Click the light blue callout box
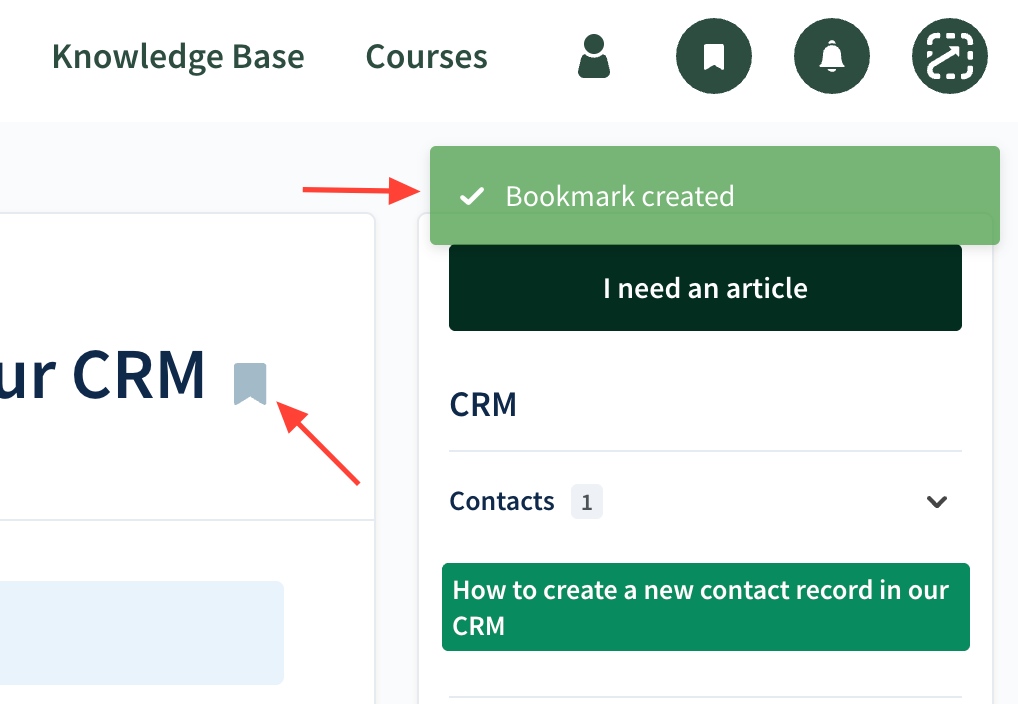 [x=140, y=632]
